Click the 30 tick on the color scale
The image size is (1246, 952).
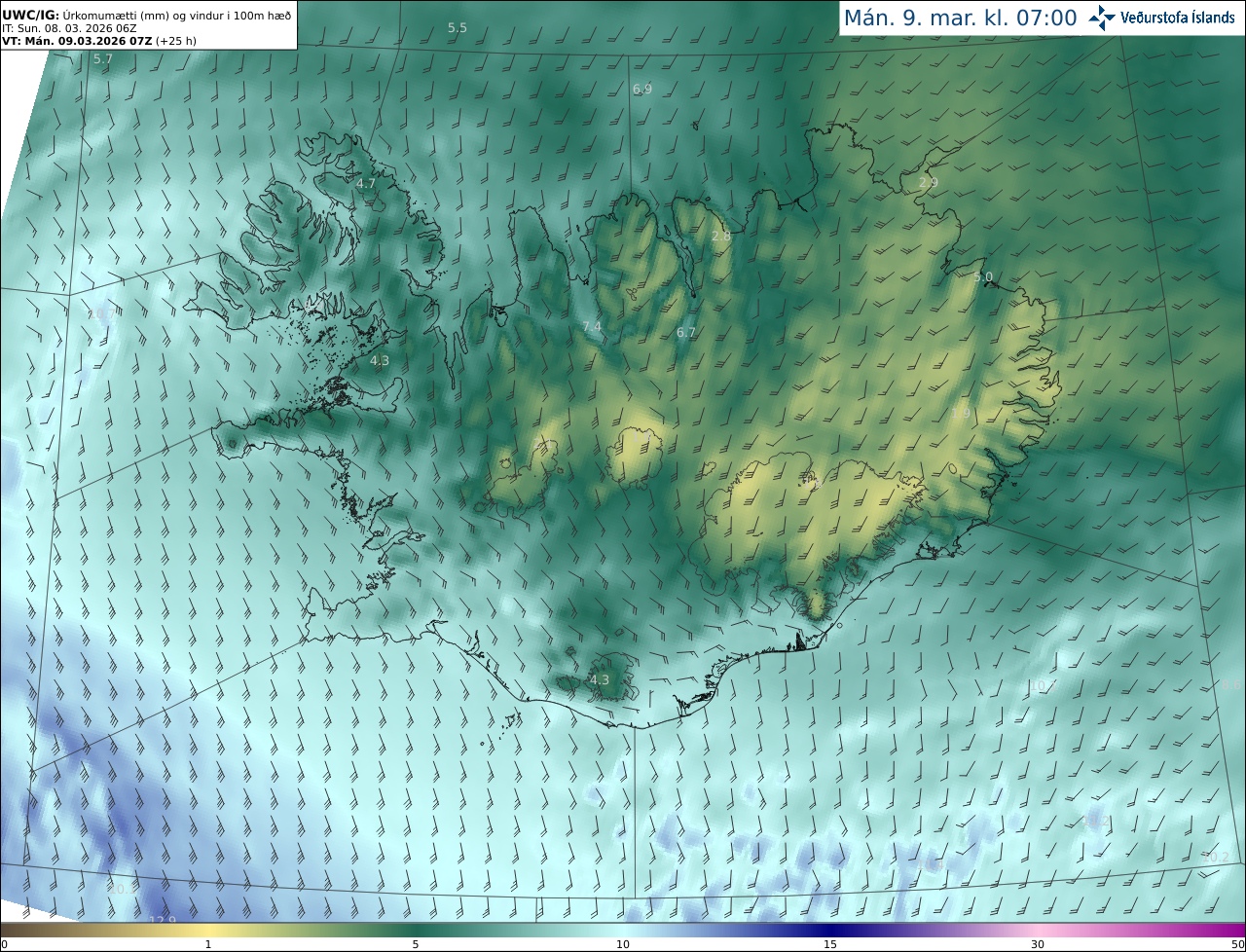click(x=1038, y=944)
